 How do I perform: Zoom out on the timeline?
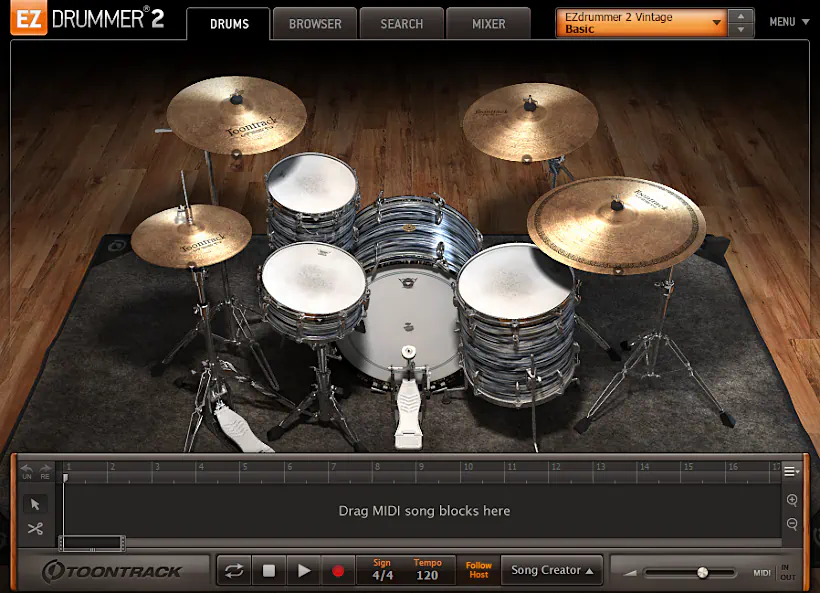[x=792, y=524]
